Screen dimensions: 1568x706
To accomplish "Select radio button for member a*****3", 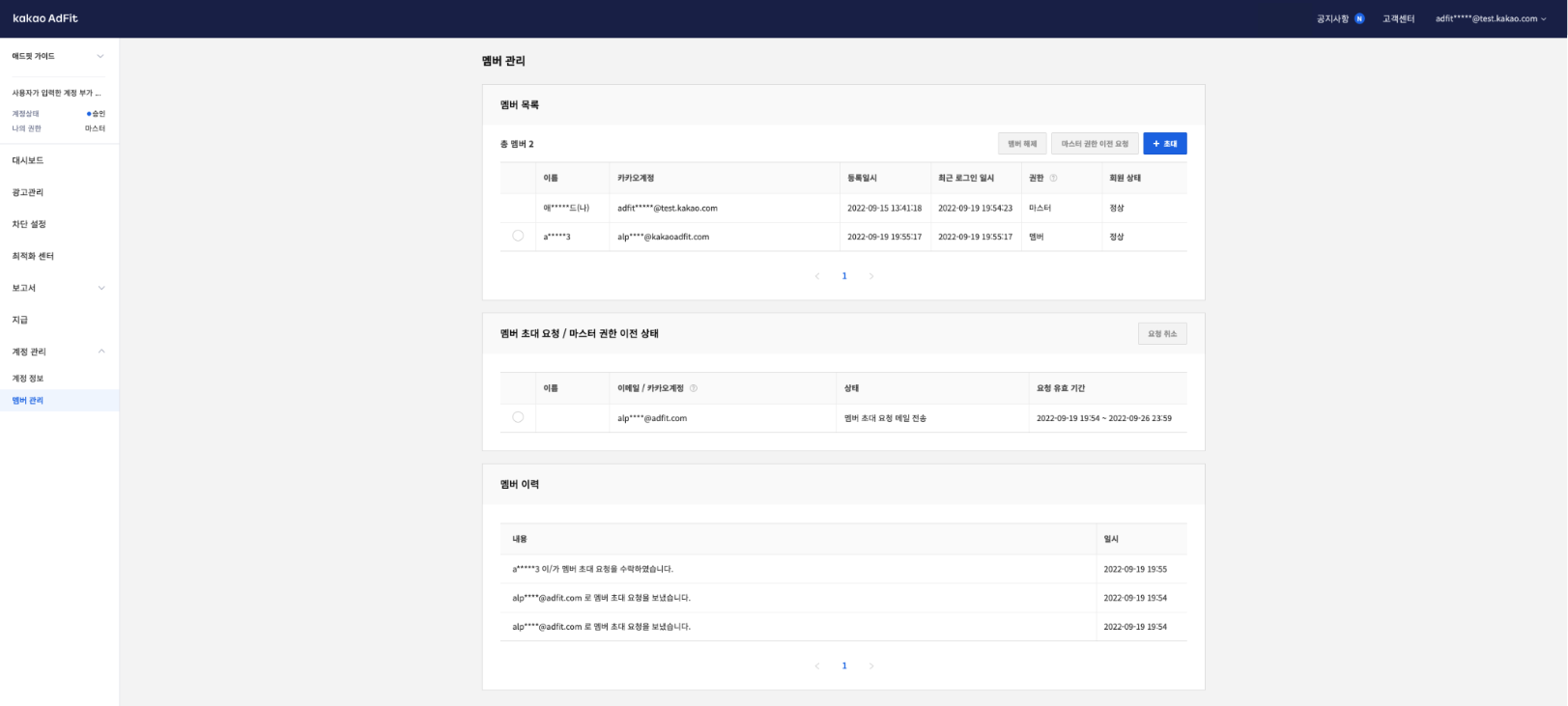I will 518,236.
